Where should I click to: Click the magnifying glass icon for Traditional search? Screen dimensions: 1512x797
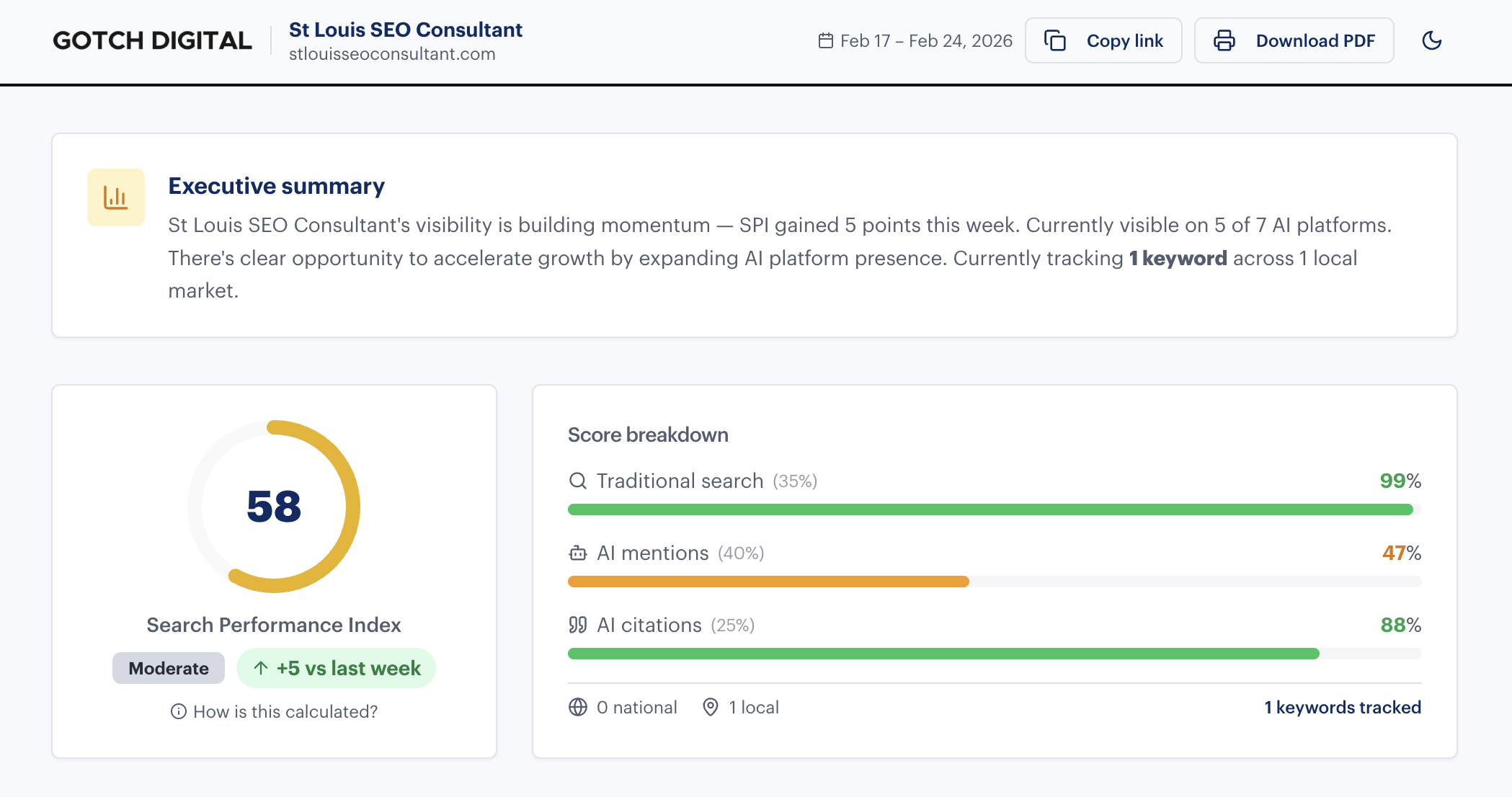click(x=577, y=481)
